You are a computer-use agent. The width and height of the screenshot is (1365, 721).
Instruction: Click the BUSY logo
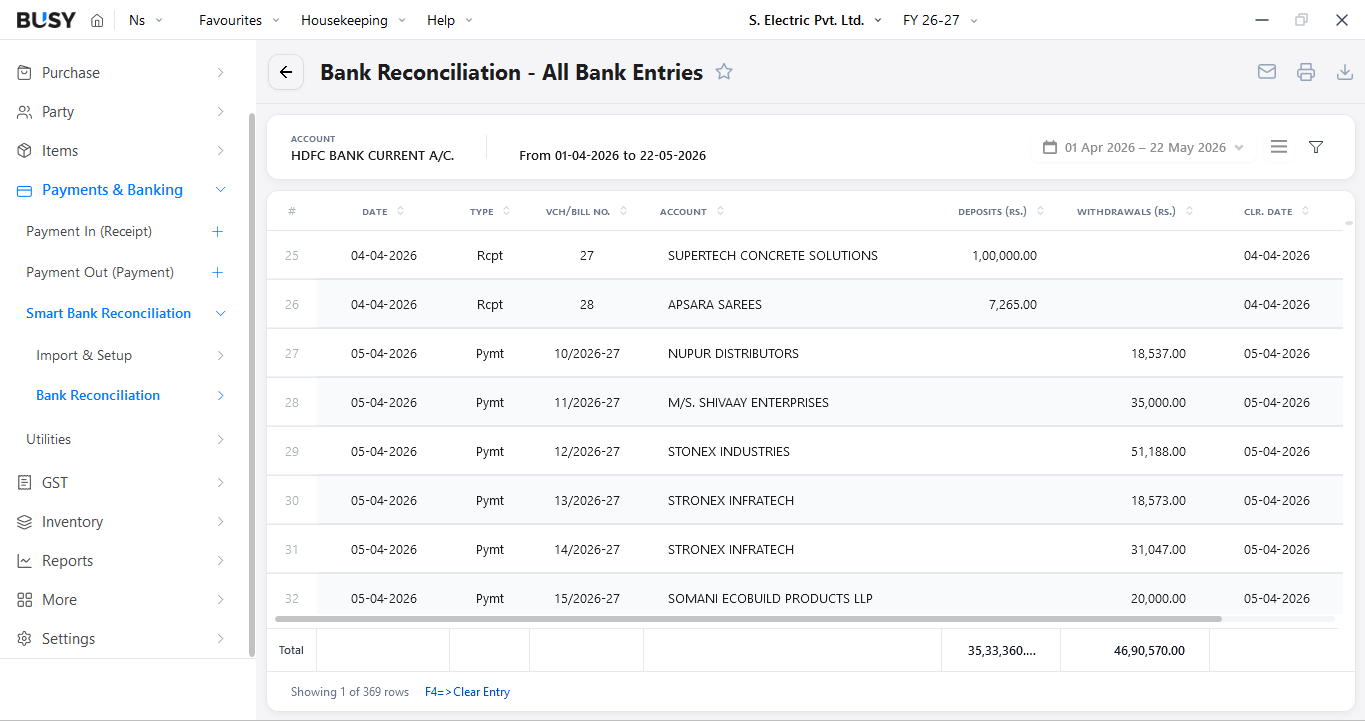(46, 20)
